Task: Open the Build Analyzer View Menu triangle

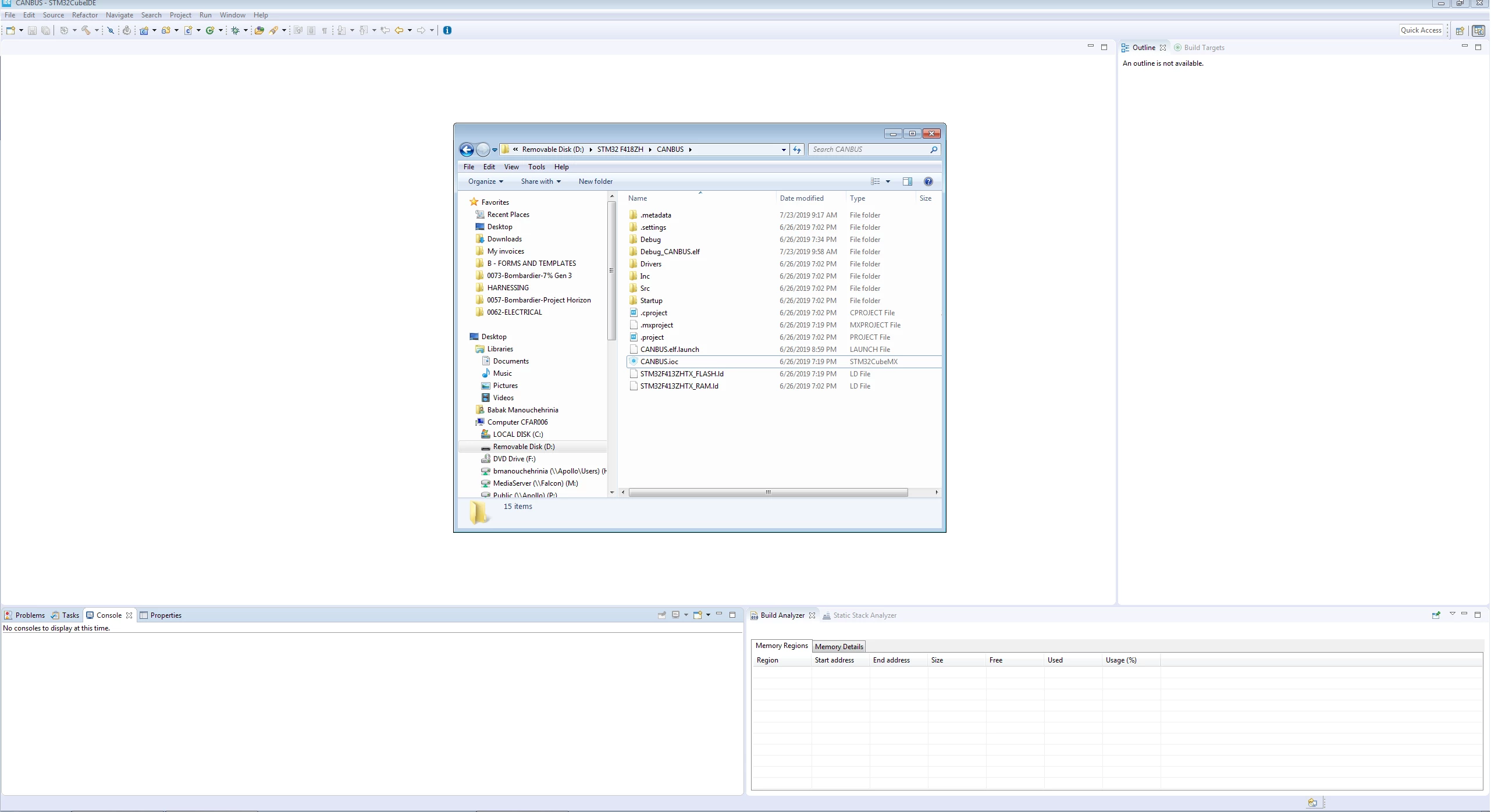Action: (x=1452, y=614)
